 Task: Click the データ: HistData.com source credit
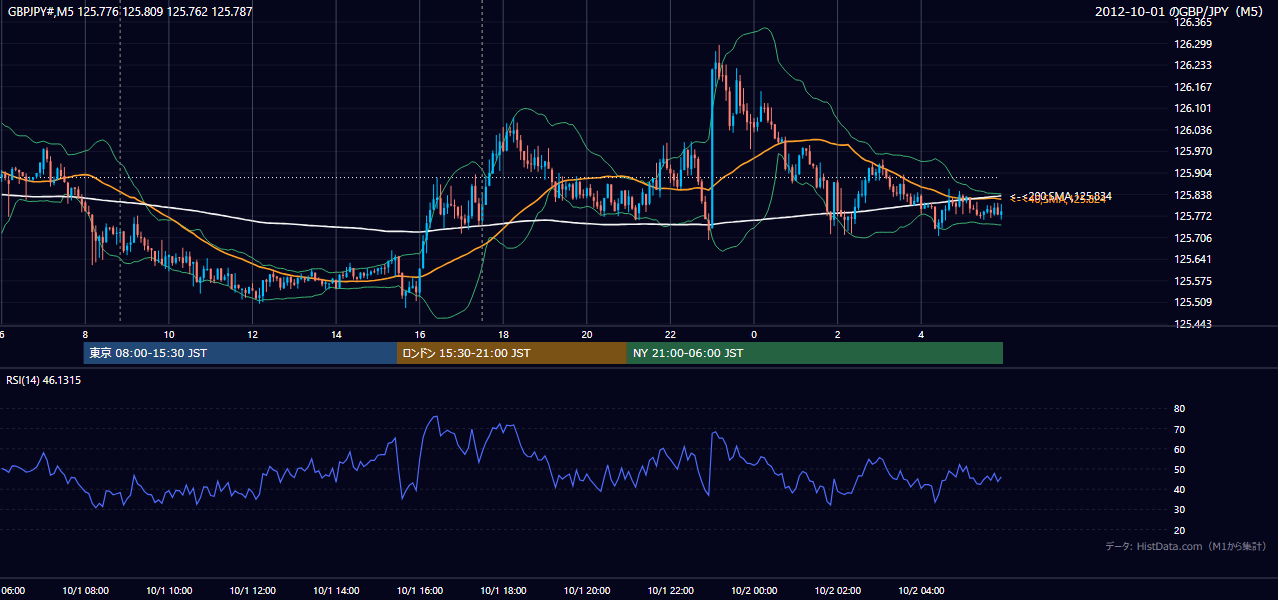(x=1186, y=547)
